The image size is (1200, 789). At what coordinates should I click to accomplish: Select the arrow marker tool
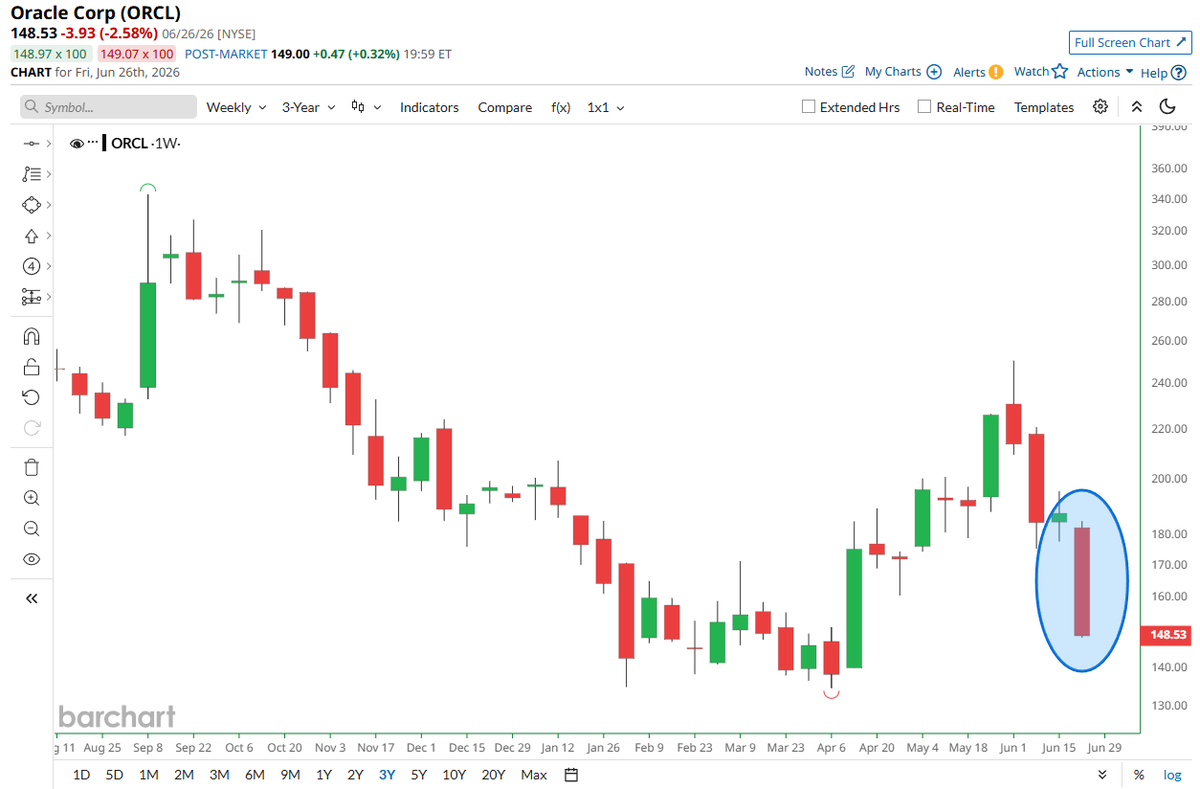[30, 236]
